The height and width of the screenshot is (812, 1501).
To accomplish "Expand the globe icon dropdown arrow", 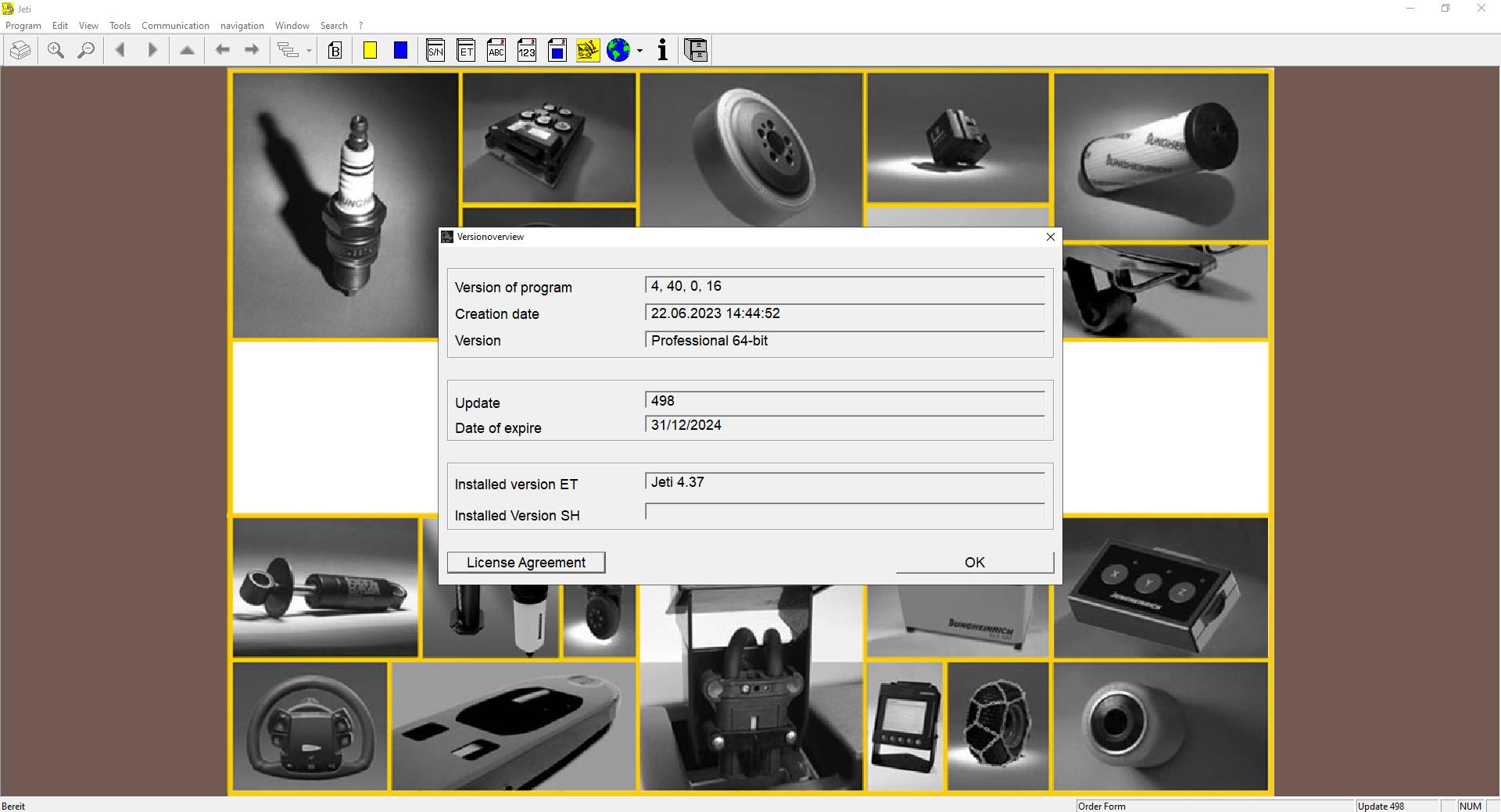I will coord(639,52).
